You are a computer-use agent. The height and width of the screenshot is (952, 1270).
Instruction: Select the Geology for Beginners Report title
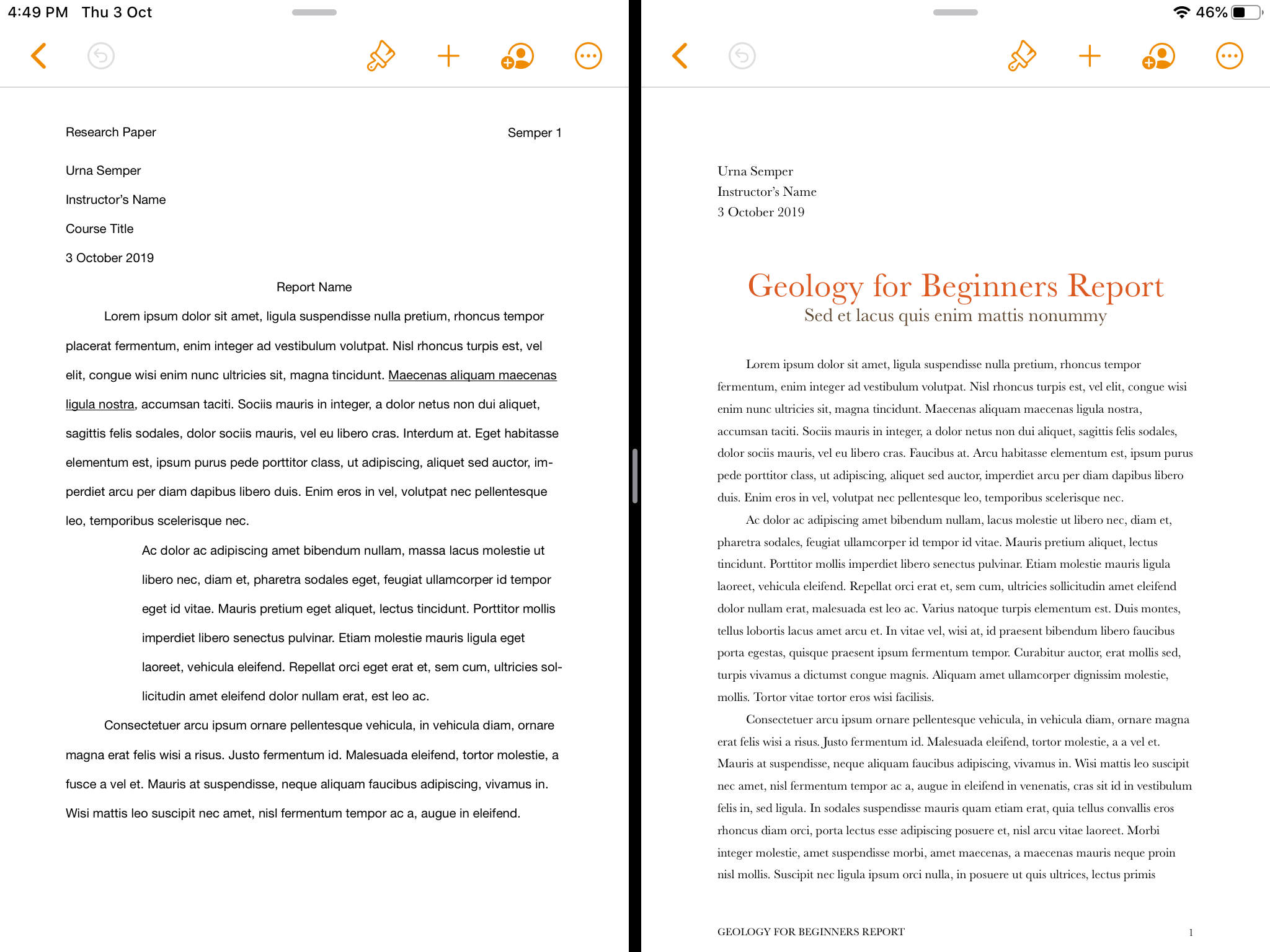[955, 286]
